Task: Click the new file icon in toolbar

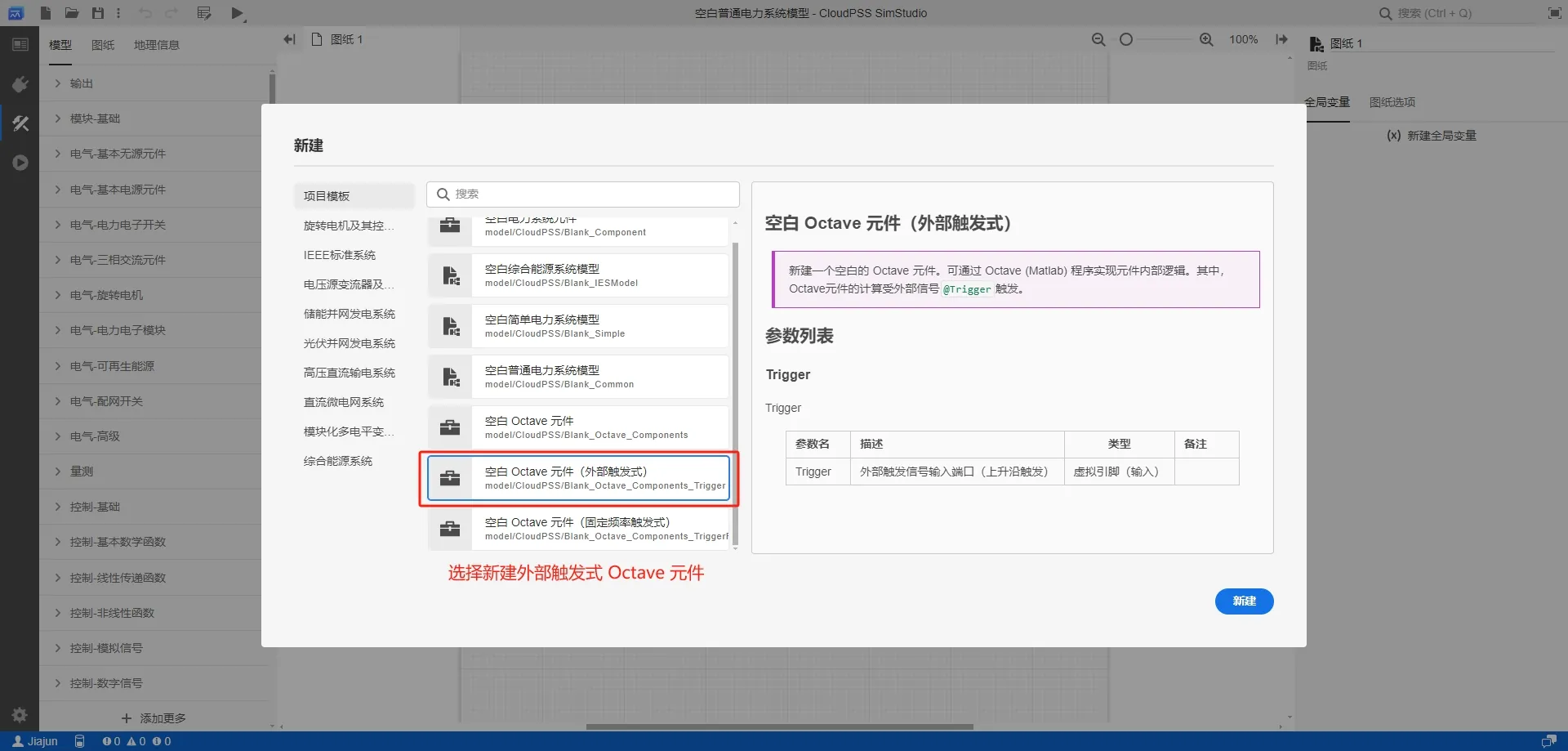Action: click(46, 12)
